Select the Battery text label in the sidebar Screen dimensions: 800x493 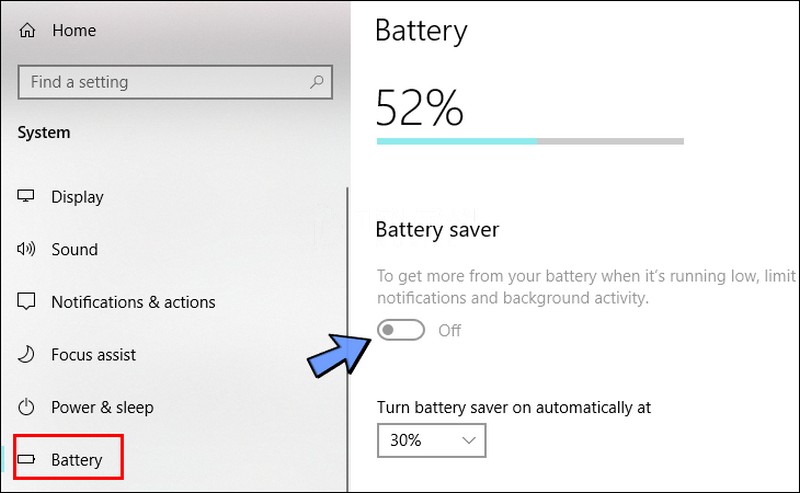[77, 460]
